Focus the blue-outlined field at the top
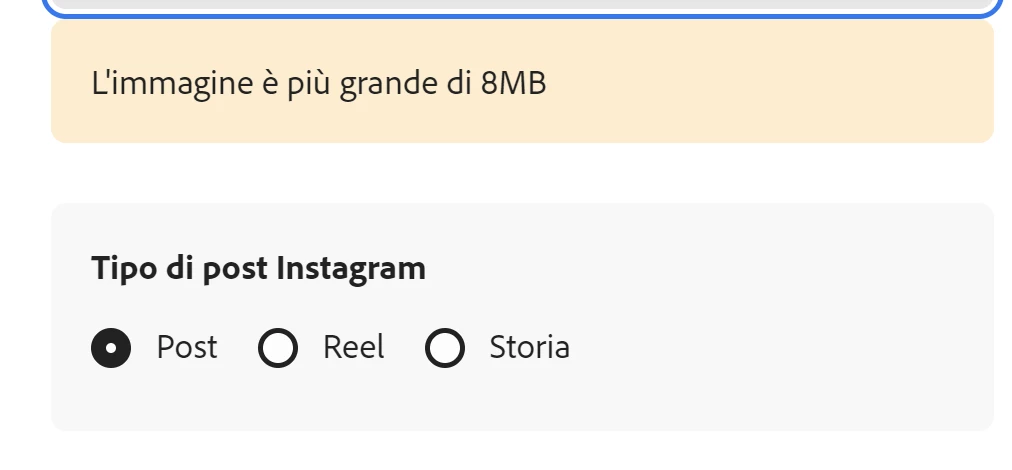This screenshot has height=470, width=1012. (x=522, y=7)
